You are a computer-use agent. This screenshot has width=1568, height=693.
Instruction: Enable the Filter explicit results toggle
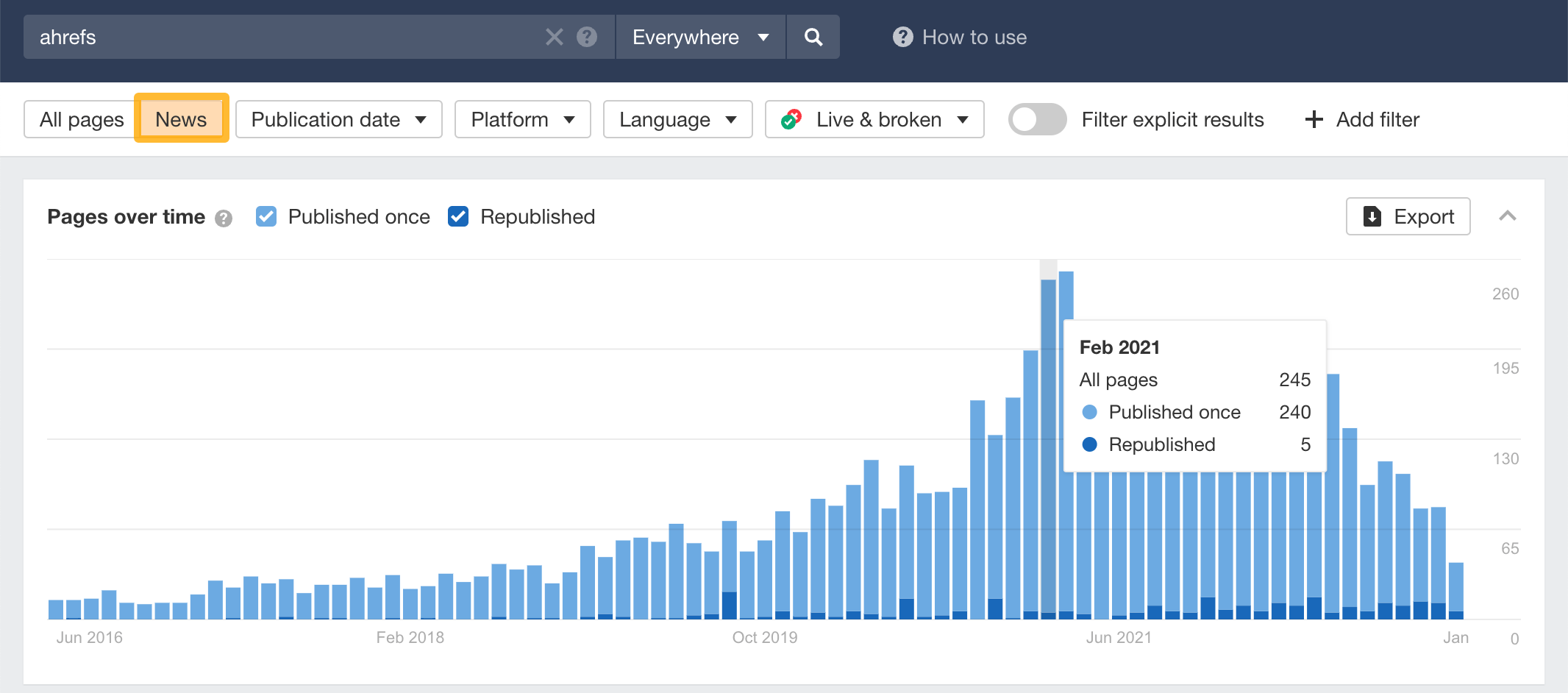pyautogui.click(x=1037, y=118)
